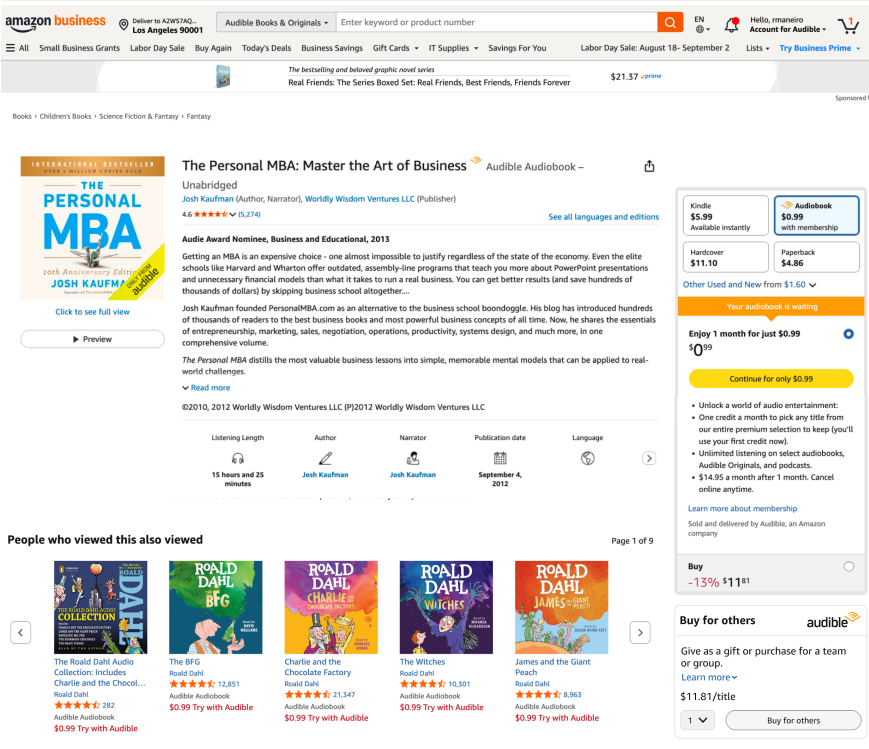Select Enjoy 1 month for $0.99 option
The height and width of the screenshot is (749, 869).
pyautogui.click(x=848, y=334)
